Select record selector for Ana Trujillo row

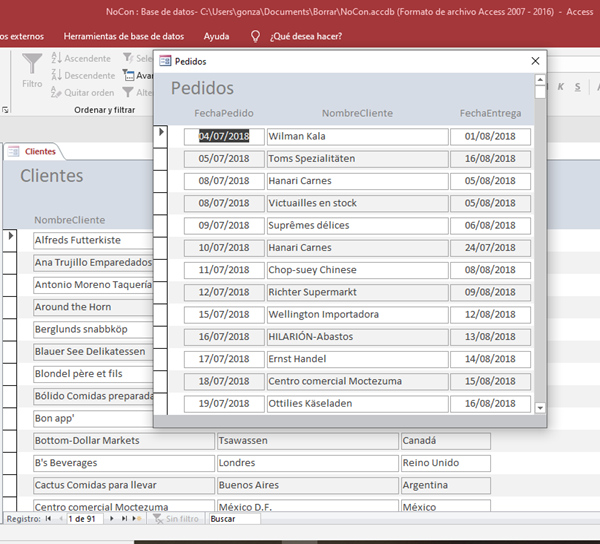coord(10,263)
